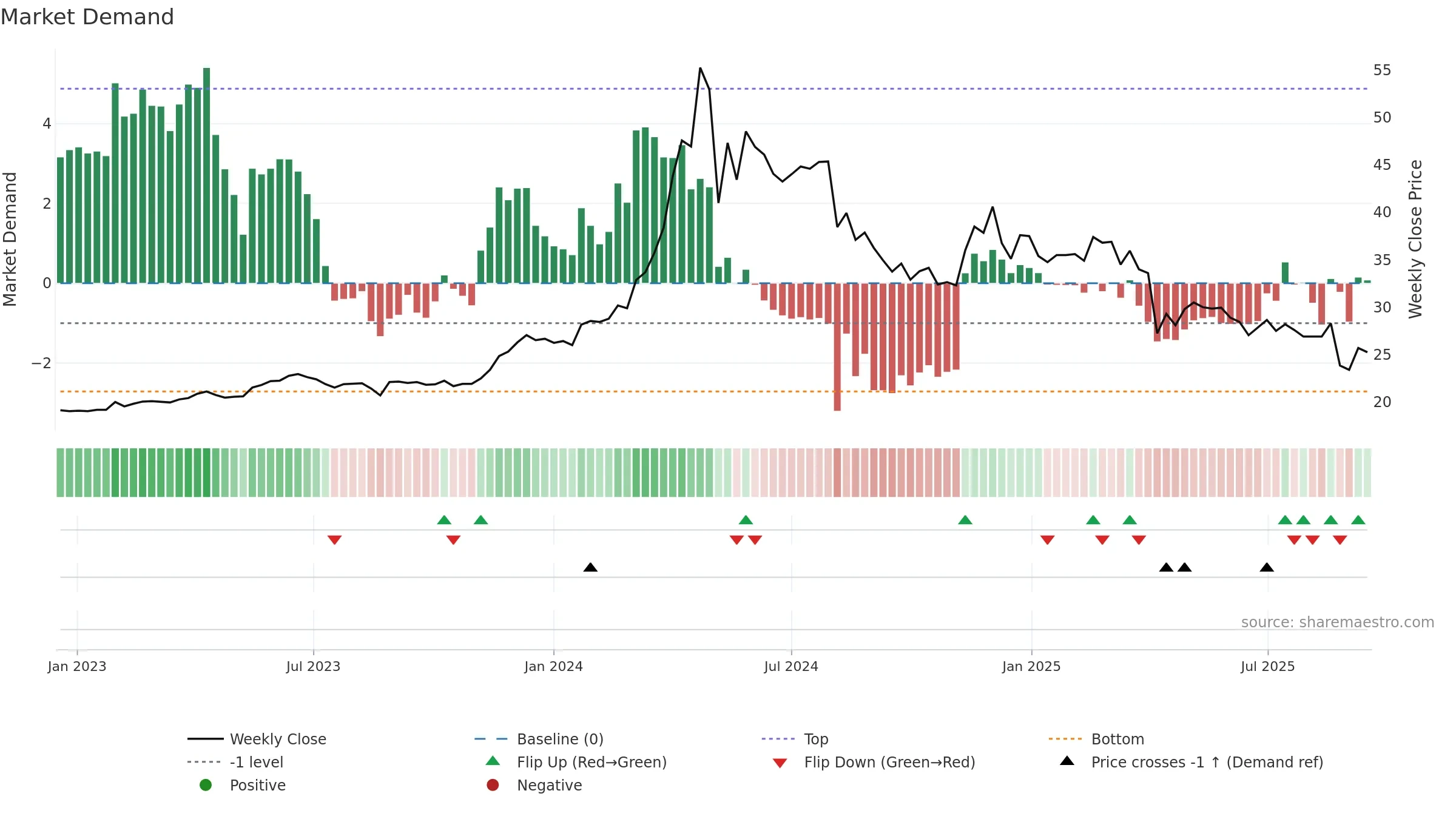Viewport: 1456px width, 819px height.
Task: Click the Jan 2025 axis label
Action: 1031,666
